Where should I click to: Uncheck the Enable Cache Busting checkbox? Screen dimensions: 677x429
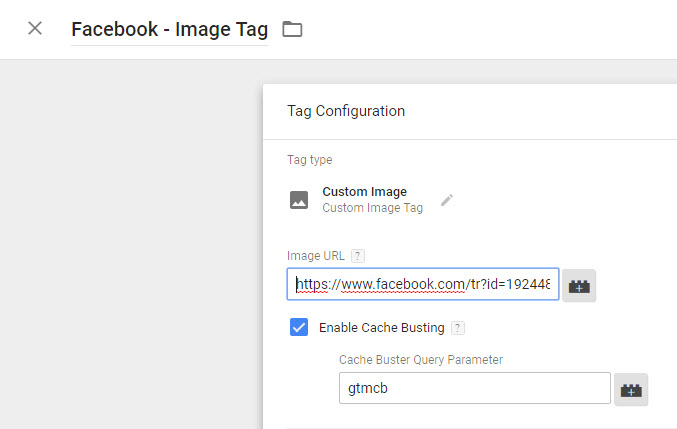pos(299,327)
